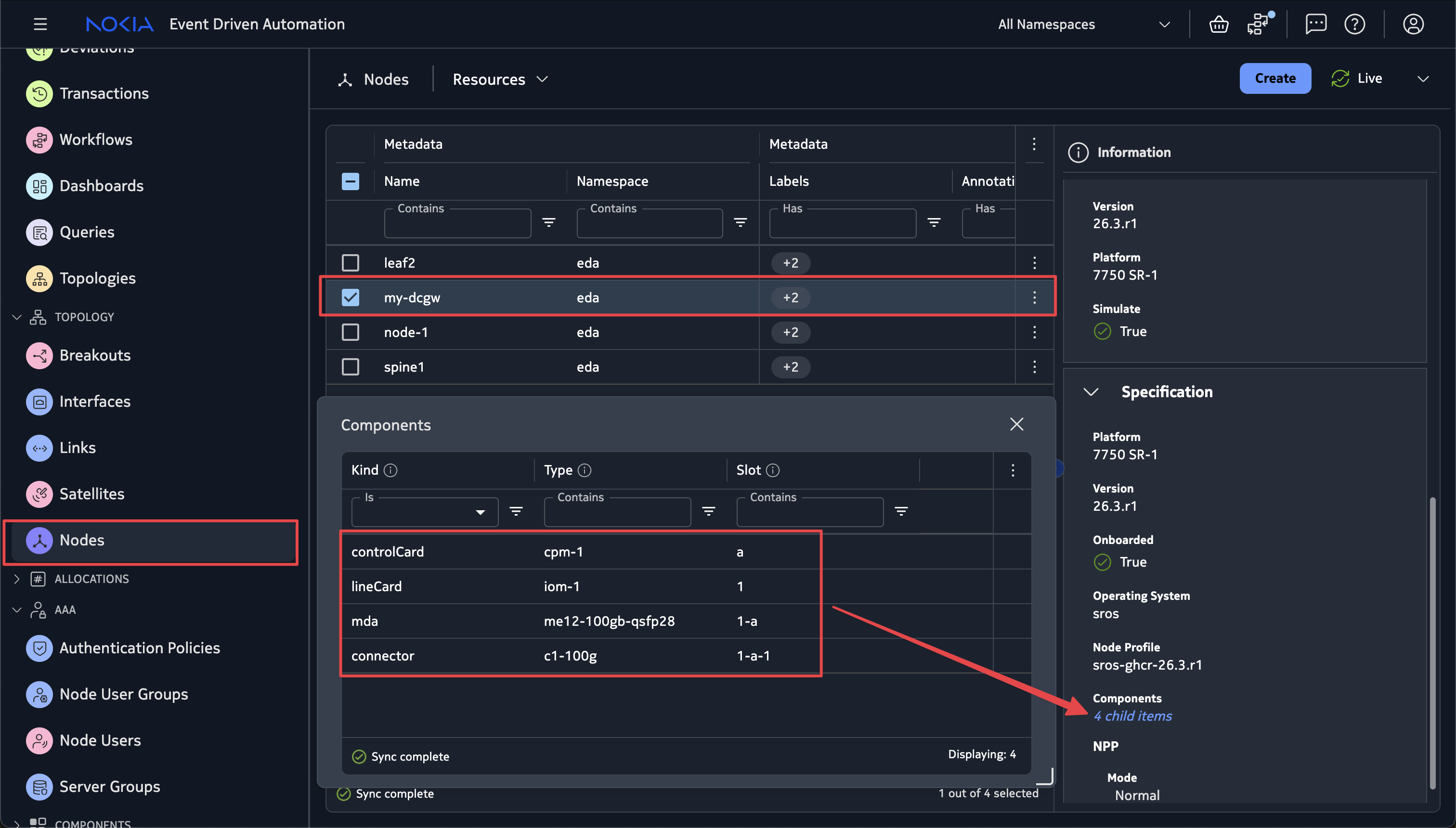Screen dimensions: 1456x828
Task: Click the Nodes sidebar icon
Action: tap(39, 540)
